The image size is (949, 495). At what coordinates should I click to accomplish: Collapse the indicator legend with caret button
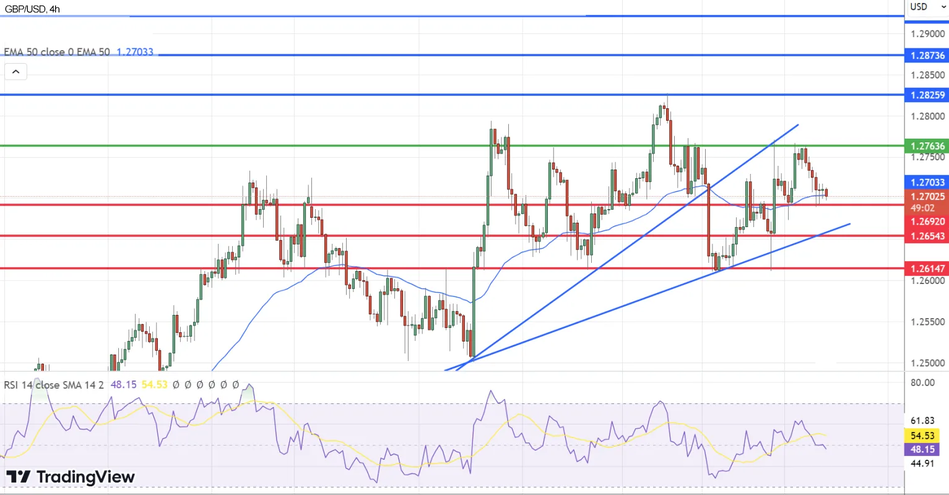(x=16, y=72)
